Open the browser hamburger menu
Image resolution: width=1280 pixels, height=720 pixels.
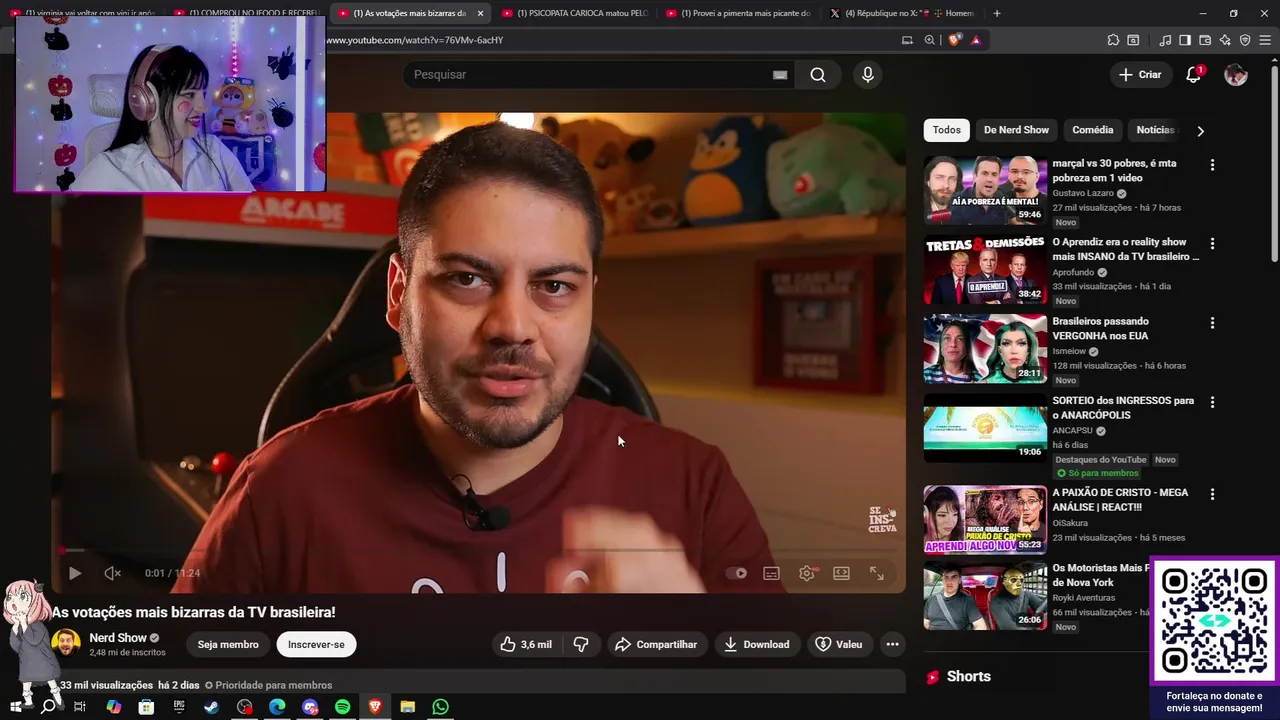[x=1266, y=40]
